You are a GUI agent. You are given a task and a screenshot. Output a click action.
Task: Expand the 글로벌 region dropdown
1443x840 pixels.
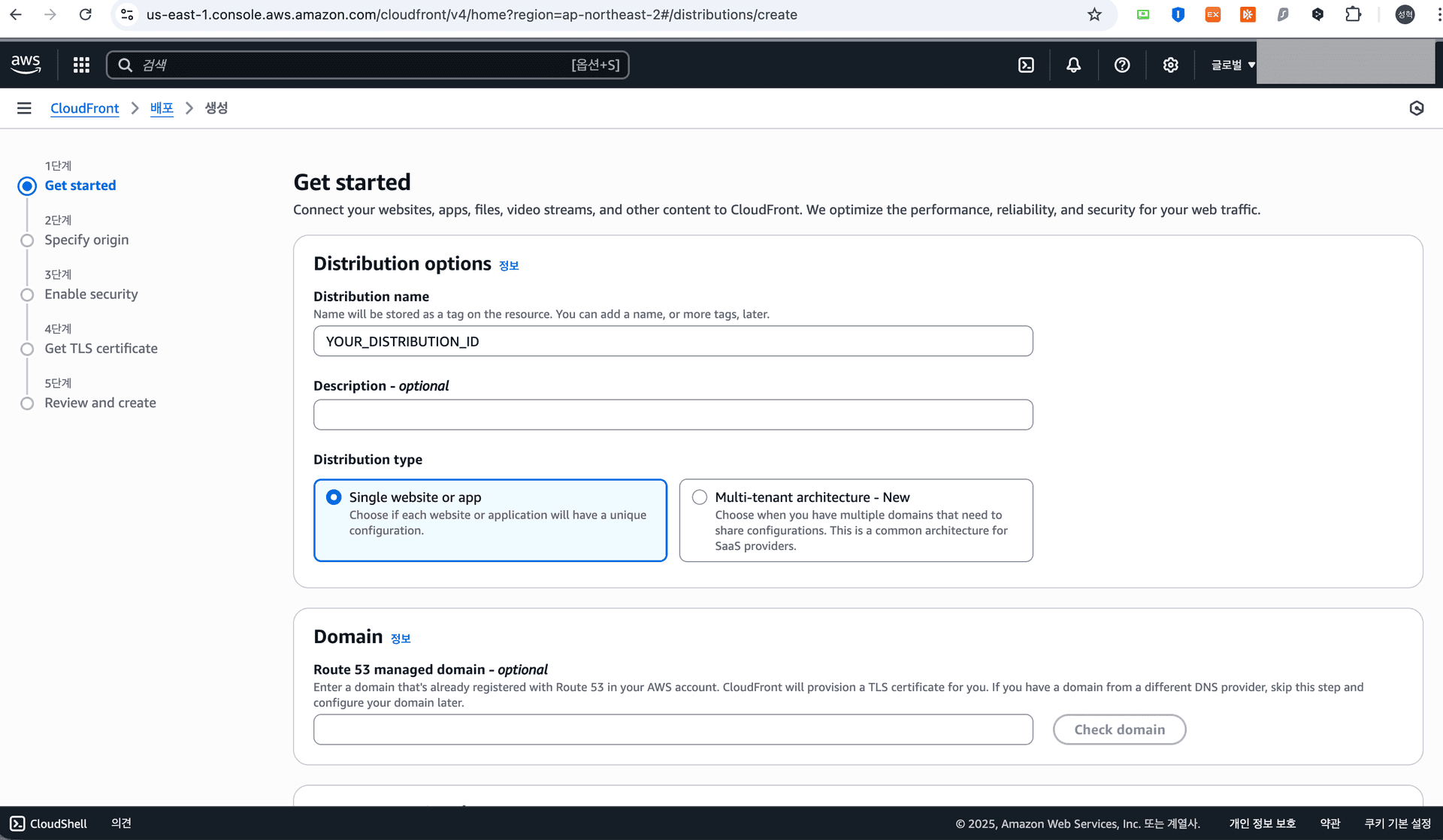(x=1233, y=65)
